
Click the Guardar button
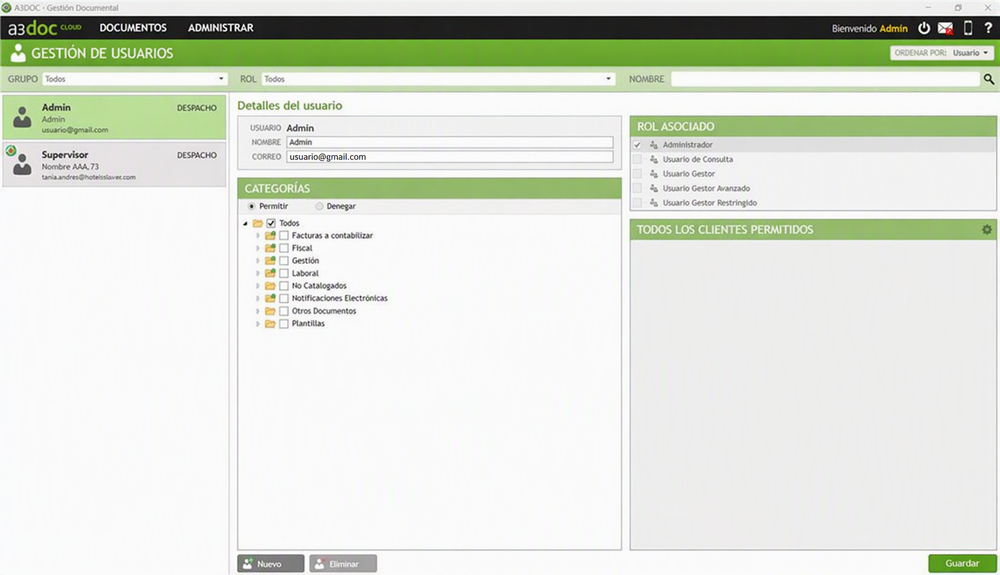point(962,563)
